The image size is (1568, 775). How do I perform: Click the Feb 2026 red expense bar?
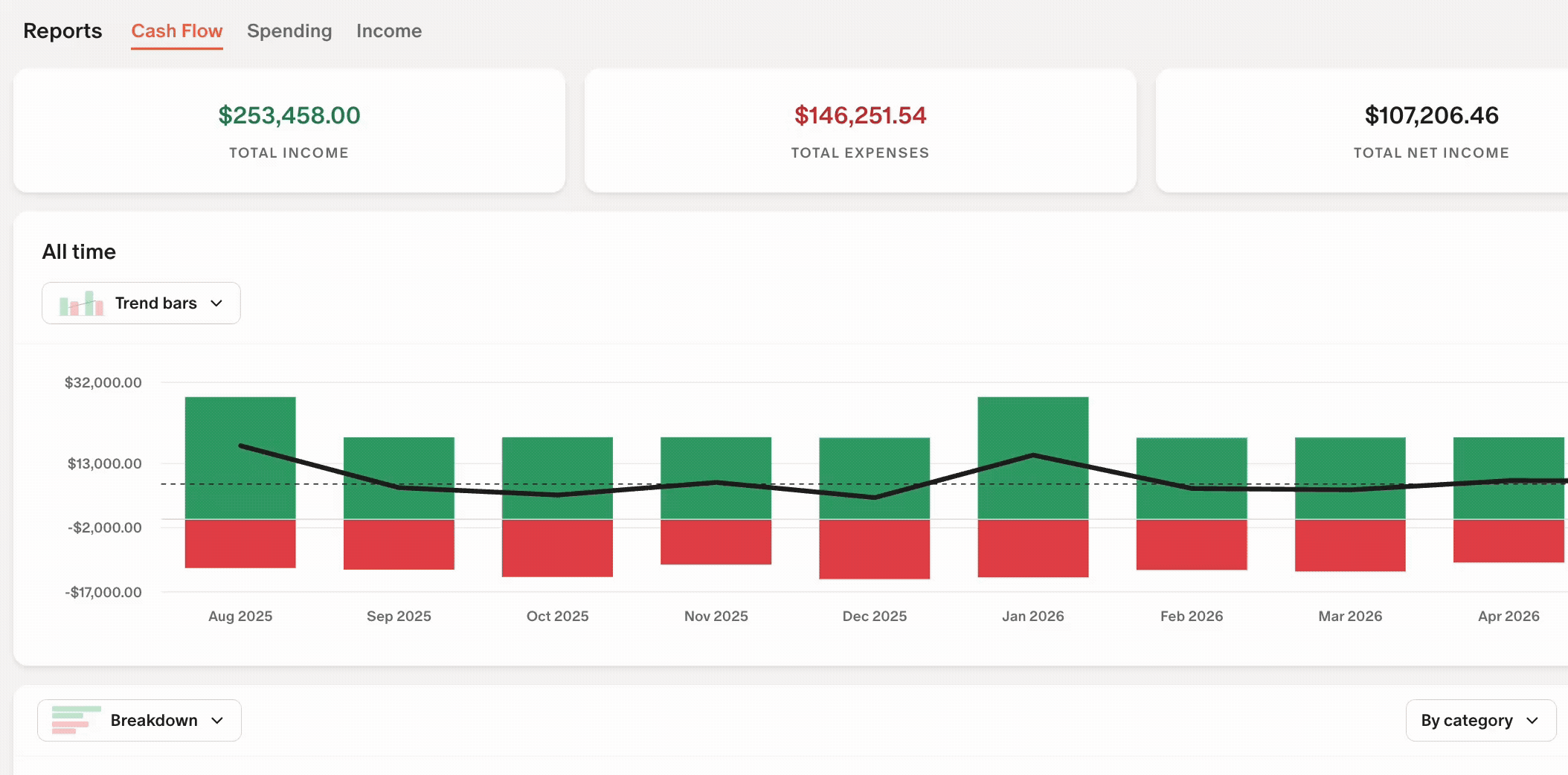click(1192, 544)
